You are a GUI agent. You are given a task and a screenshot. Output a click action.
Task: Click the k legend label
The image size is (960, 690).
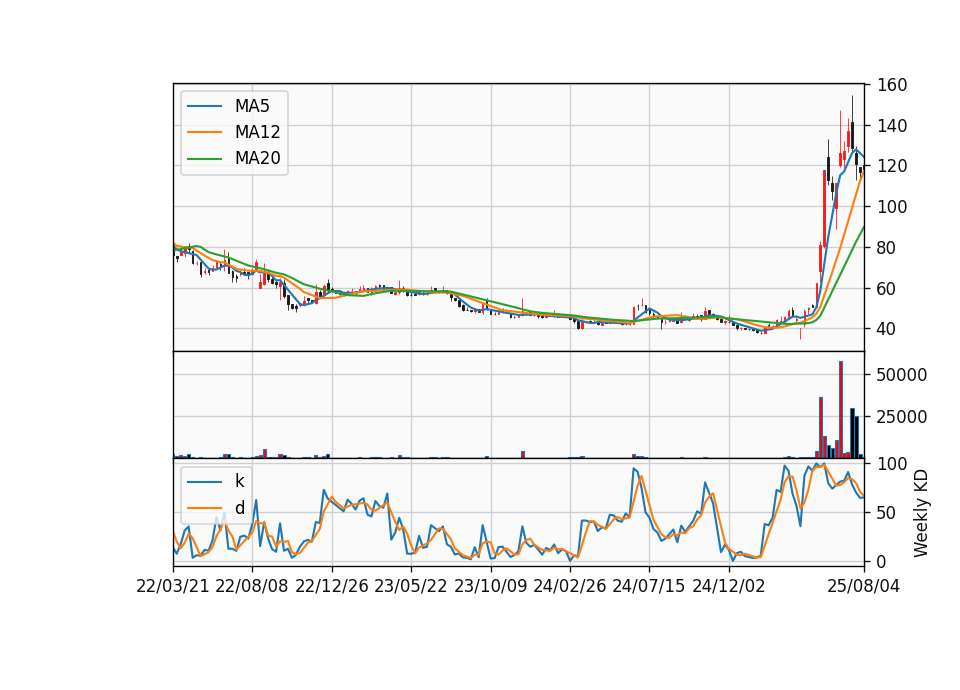tap(239, 481)
